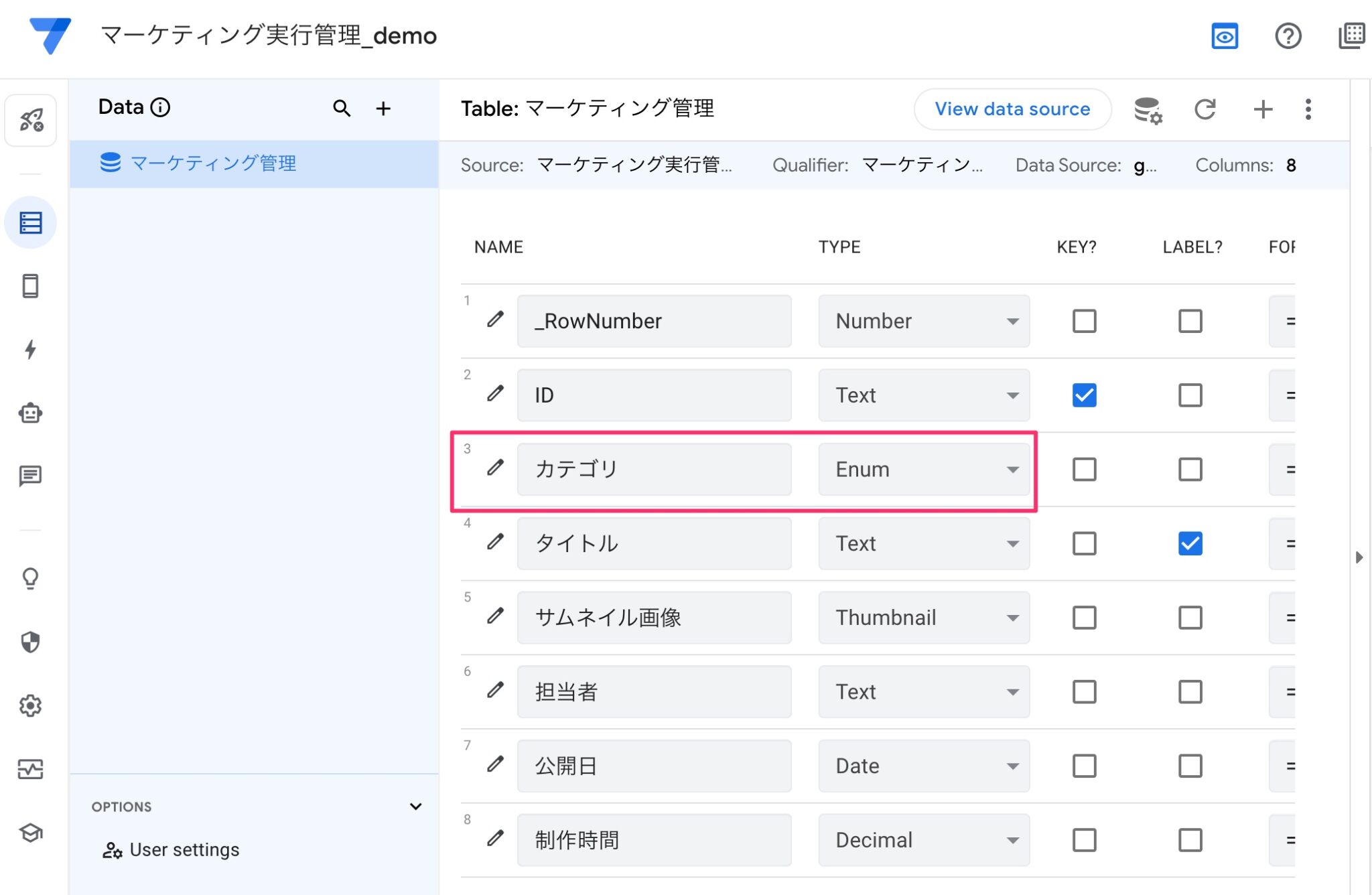Open the Chatbot section (robot icon)
Screen dimensions: 1372x895
pos(31,413)
